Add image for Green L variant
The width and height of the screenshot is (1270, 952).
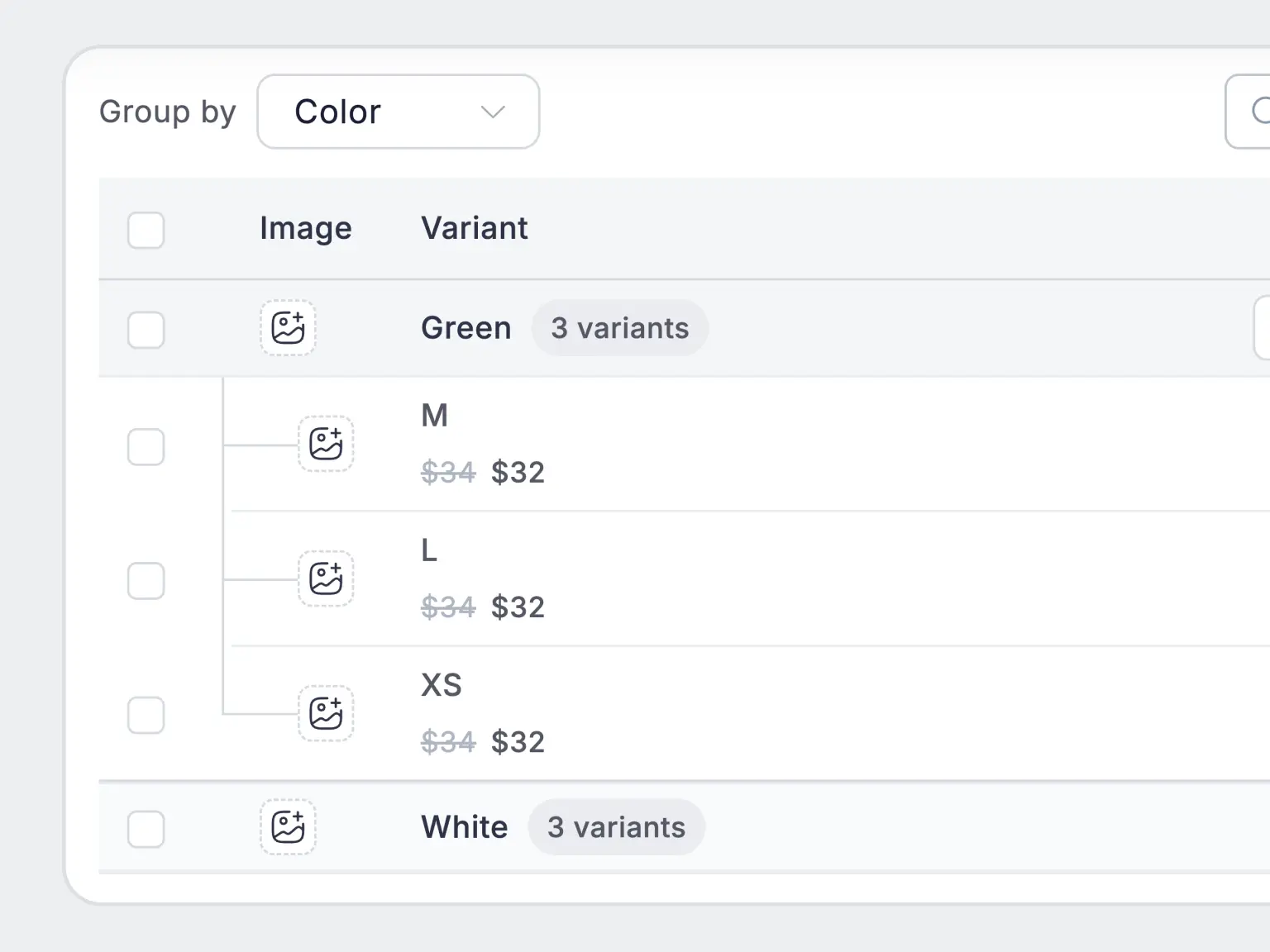coord(326,578)
